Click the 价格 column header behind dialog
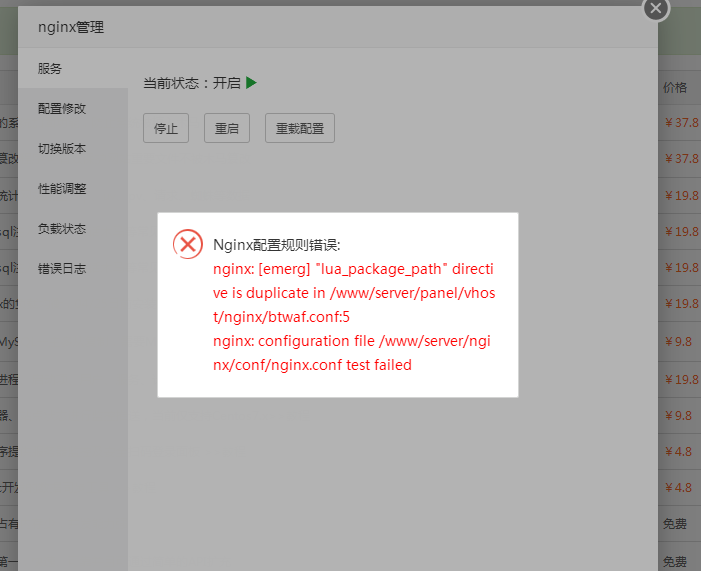The height and width of the screenshot is (571, 701). (x=675, y=87)
